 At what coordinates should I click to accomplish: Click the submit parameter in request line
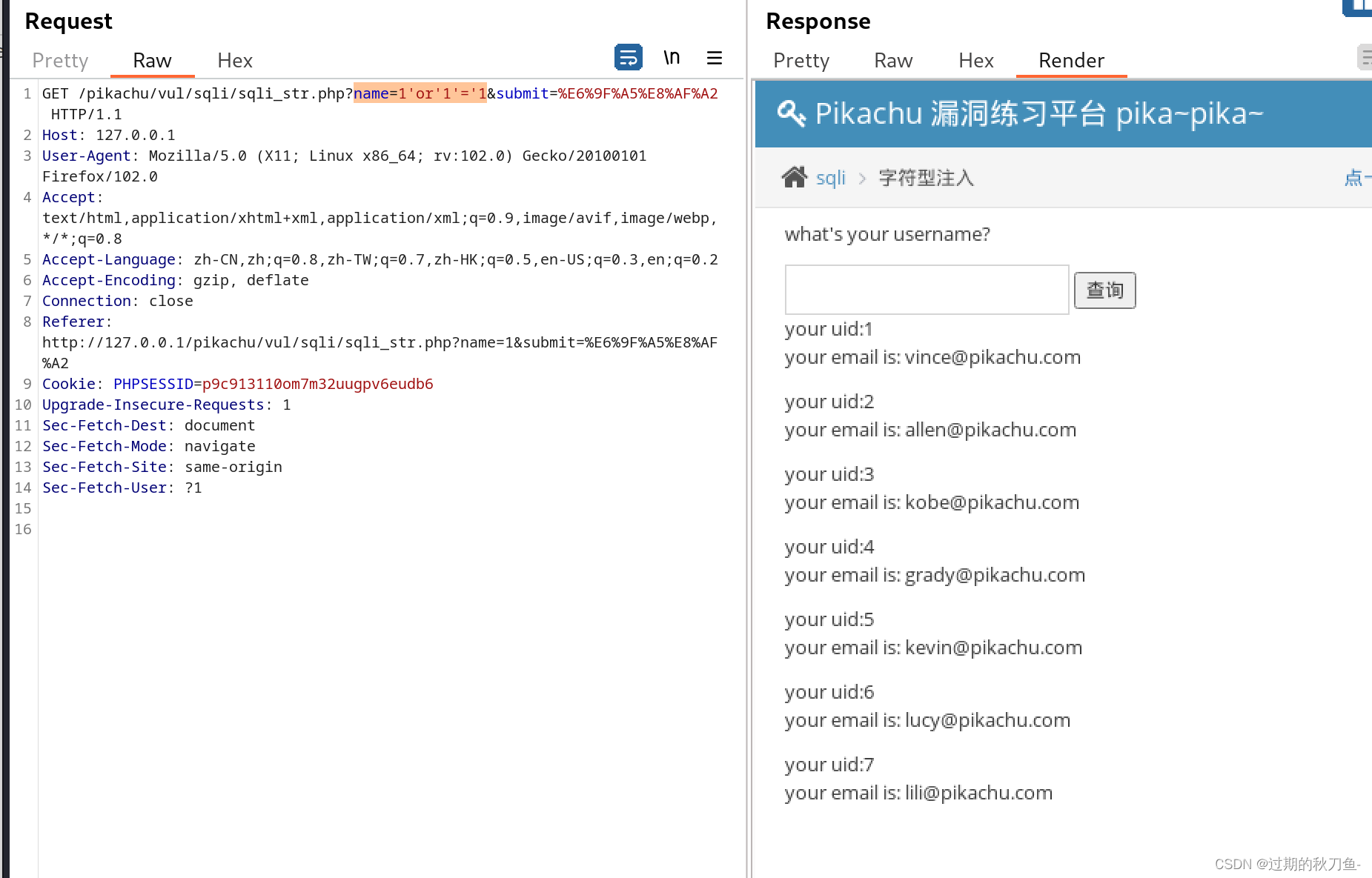pyautogui.click(x=607, y=93)
